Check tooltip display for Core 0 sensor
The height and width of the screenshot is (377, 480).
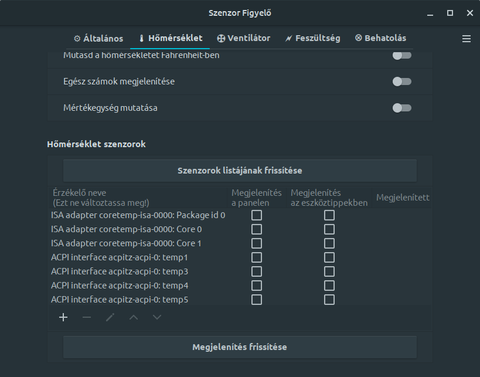(329, 229)
